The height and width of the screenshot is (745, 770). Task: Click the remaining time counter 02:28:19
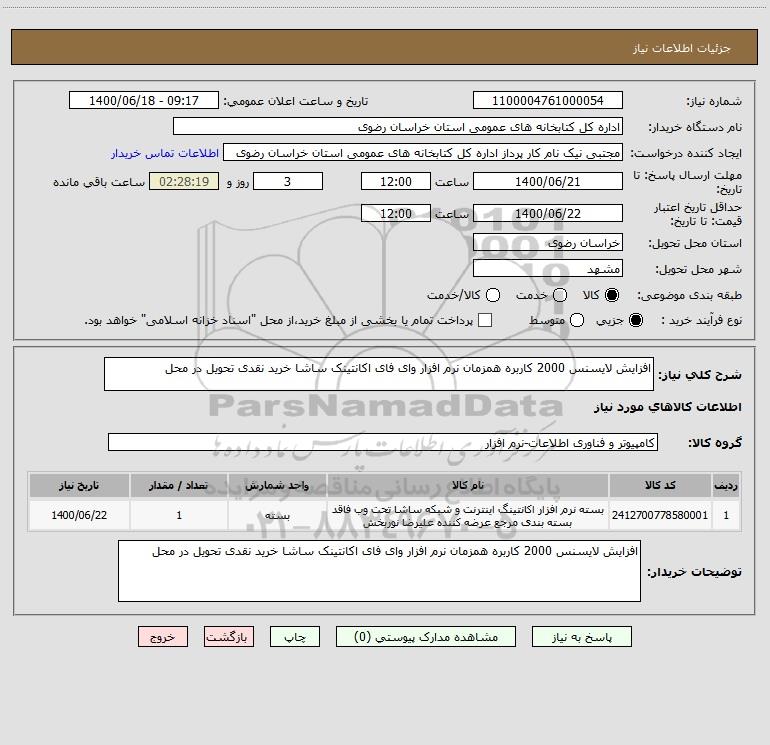[184, 182]
